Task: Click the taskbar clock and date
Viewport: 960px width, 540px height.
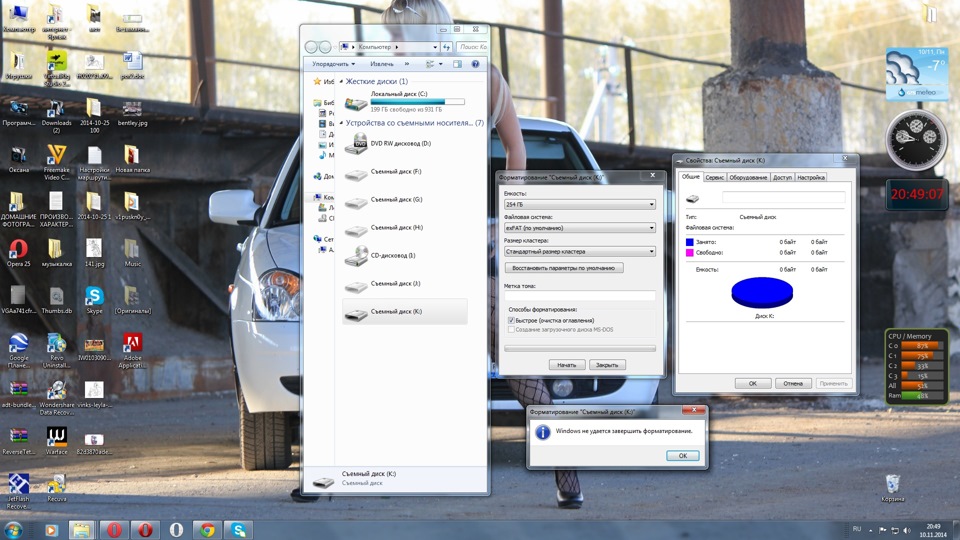Action: click(x=933, y=530)
